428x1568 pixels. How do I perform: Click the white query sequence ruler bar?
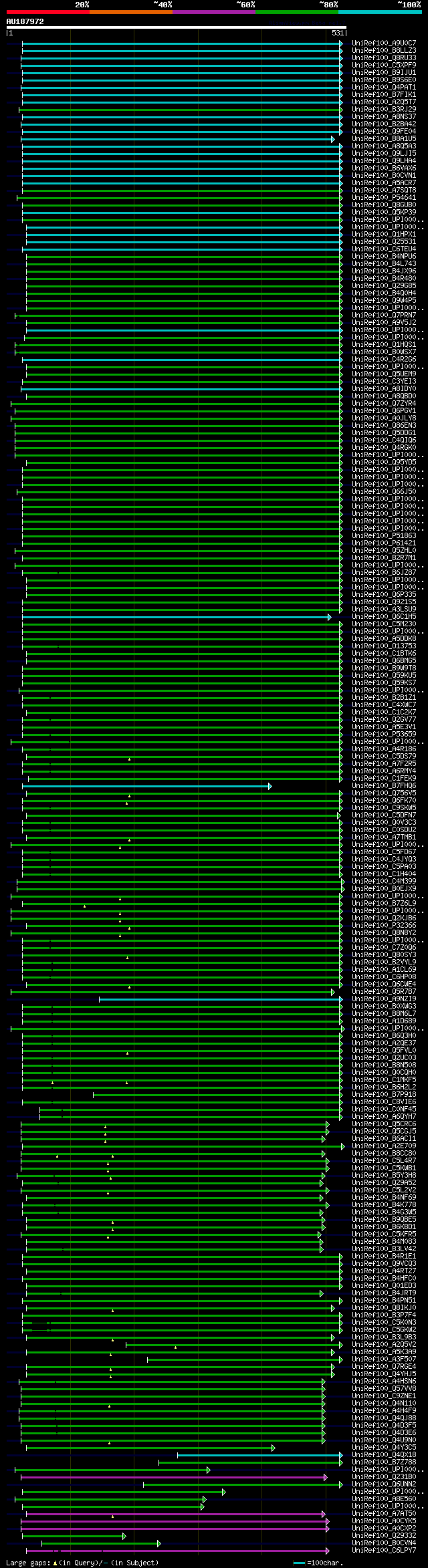click(x=176, y=28)
